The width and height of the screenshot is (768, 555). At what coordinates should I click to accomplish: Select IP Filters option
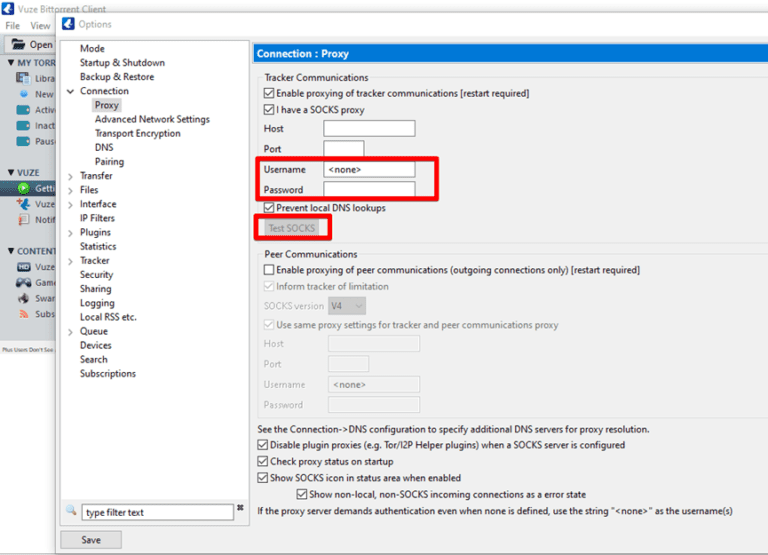[x=97, y=218]
